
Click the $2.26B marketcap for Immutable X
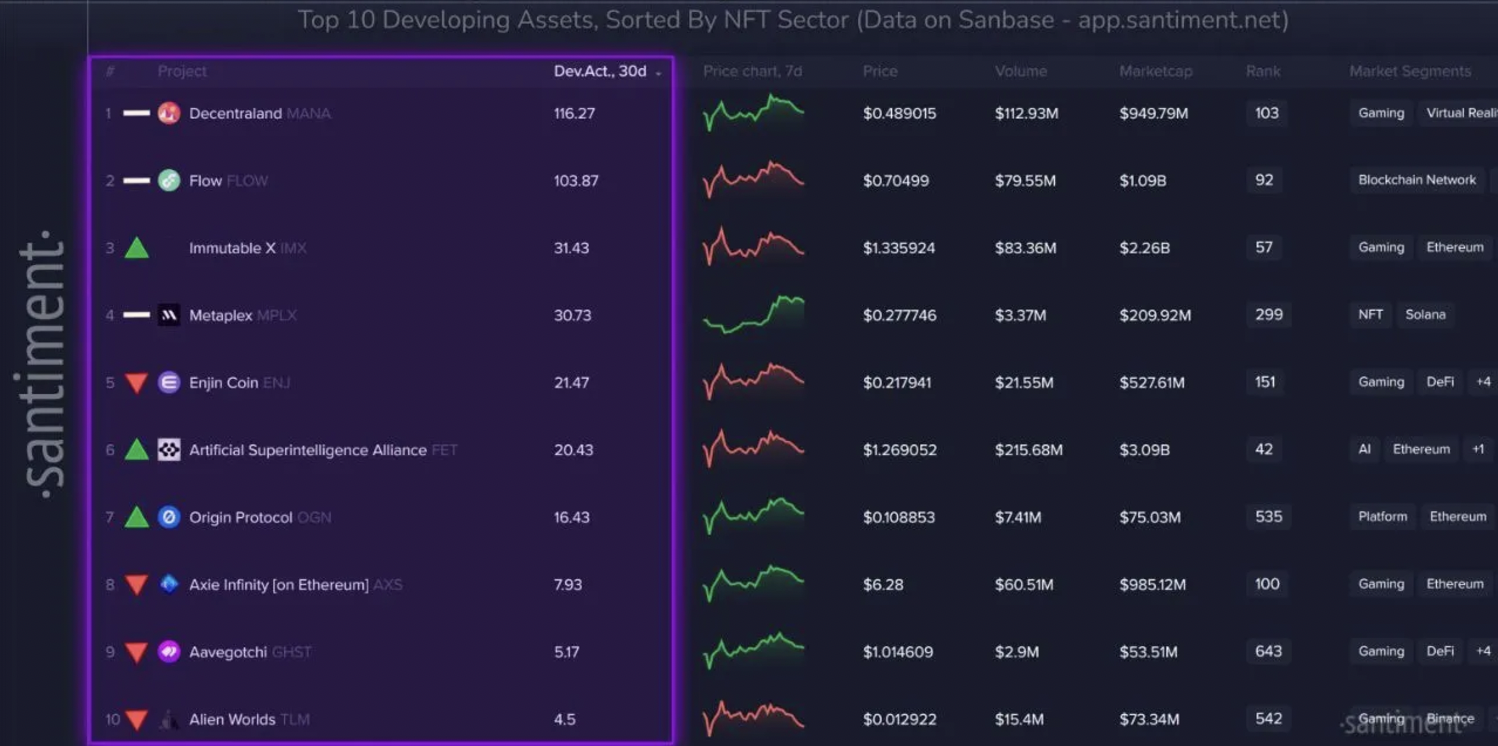[1145, 248]
